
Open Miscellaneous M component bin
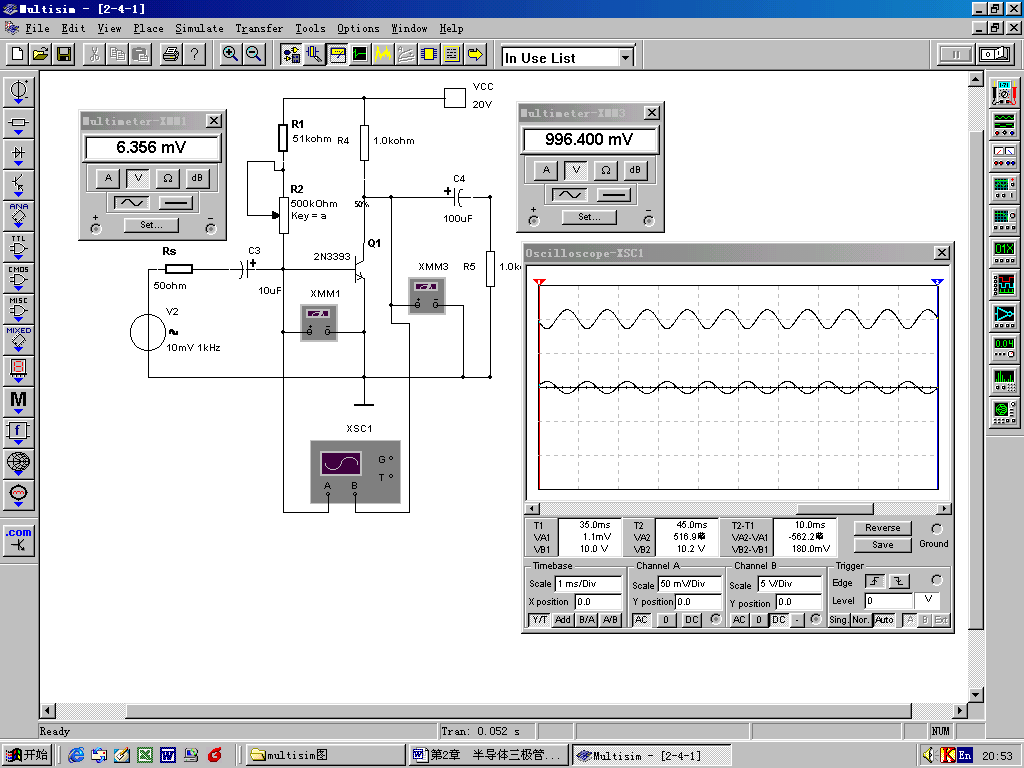pyautogui.click(x=18, y=401)
